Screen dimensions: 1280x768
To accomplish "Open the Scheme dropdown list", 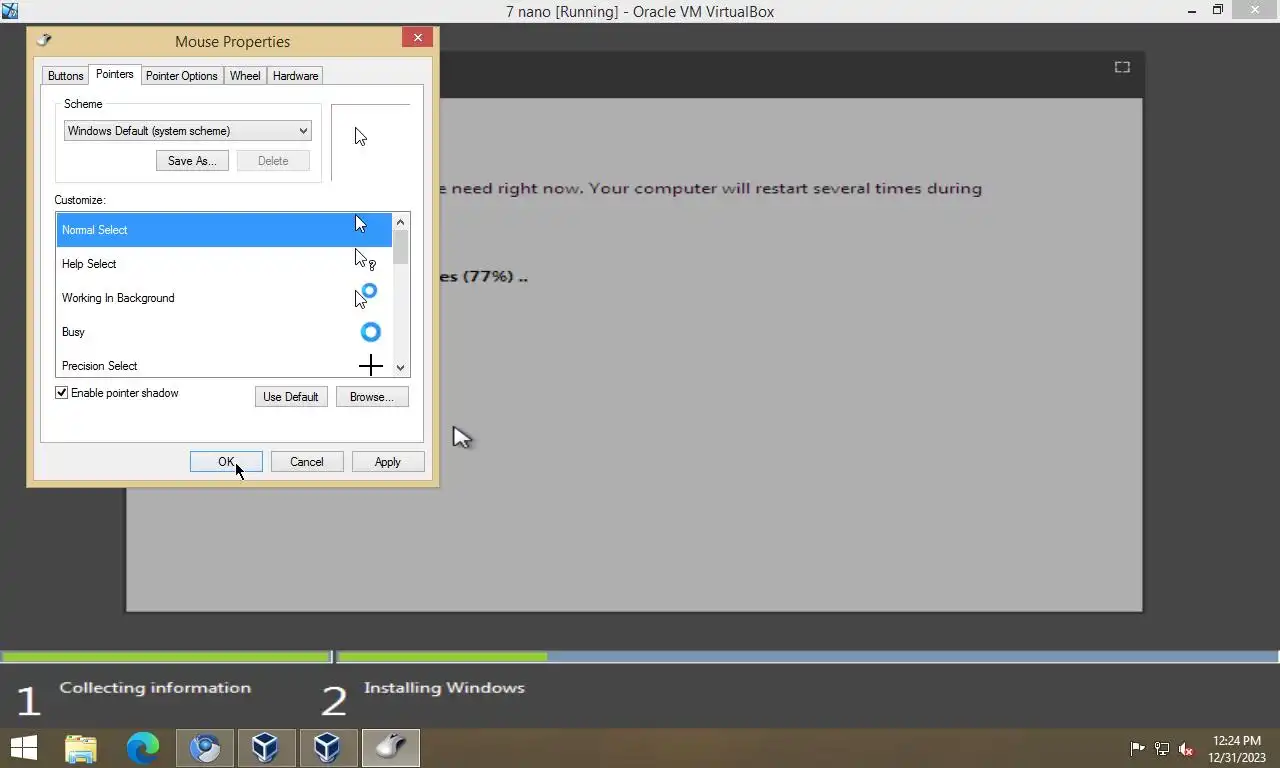I will coord(187,131).
